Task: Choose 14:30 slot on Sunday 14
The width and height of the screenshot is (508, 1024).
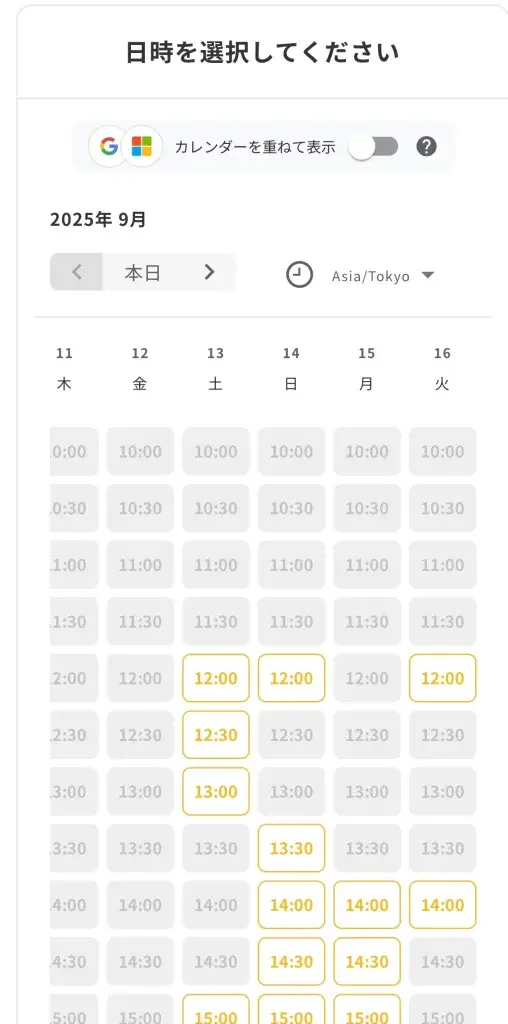Action: tap(291, 962)
